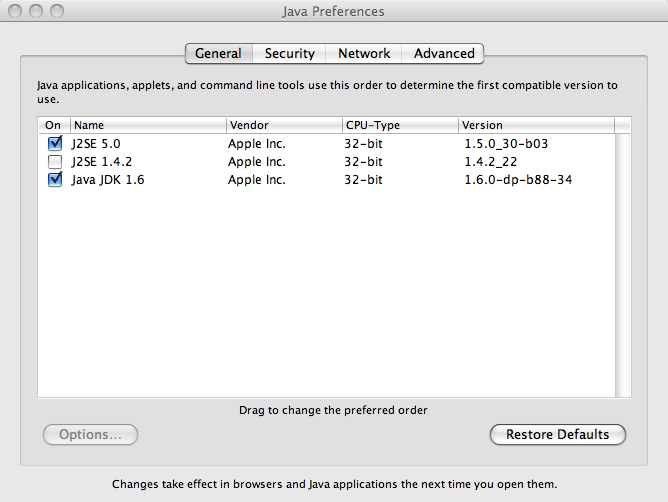668x502 pixels.
Task: Click the Version column header
Action: click(535, 125)
